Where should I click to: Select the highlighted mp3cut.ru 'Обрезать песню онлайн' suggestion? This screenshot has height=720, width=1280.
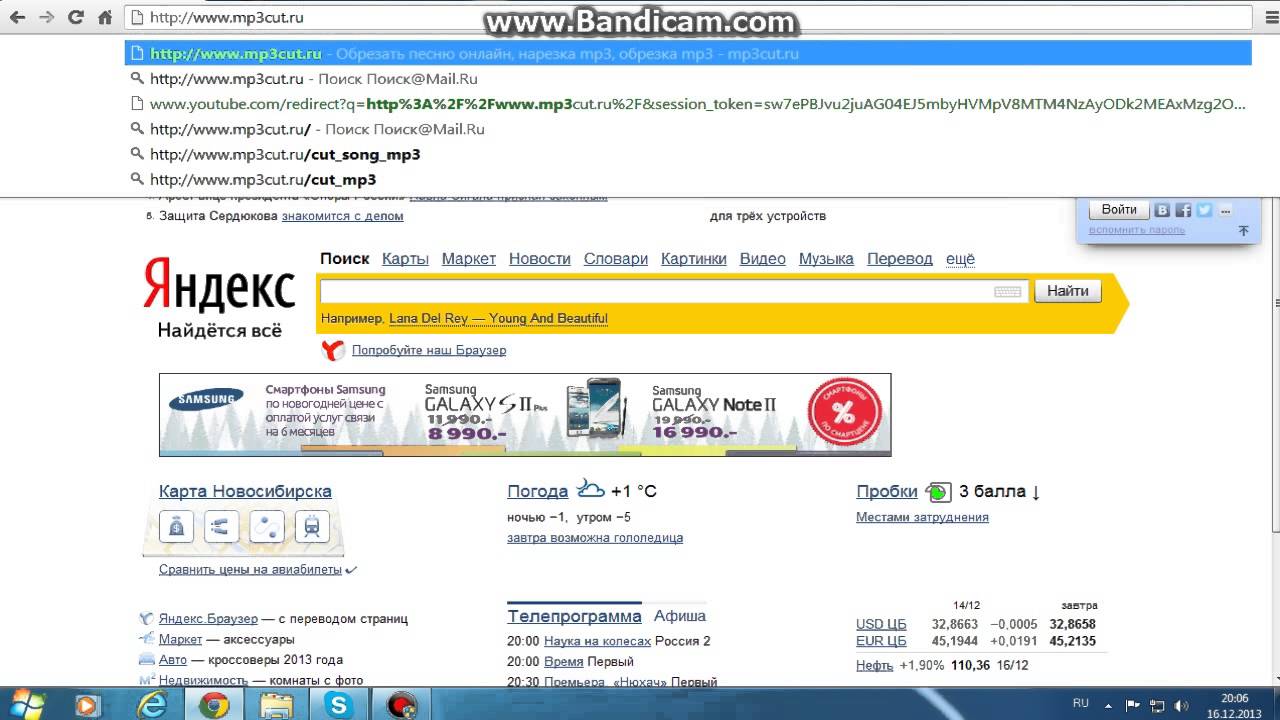coord(689,54)
